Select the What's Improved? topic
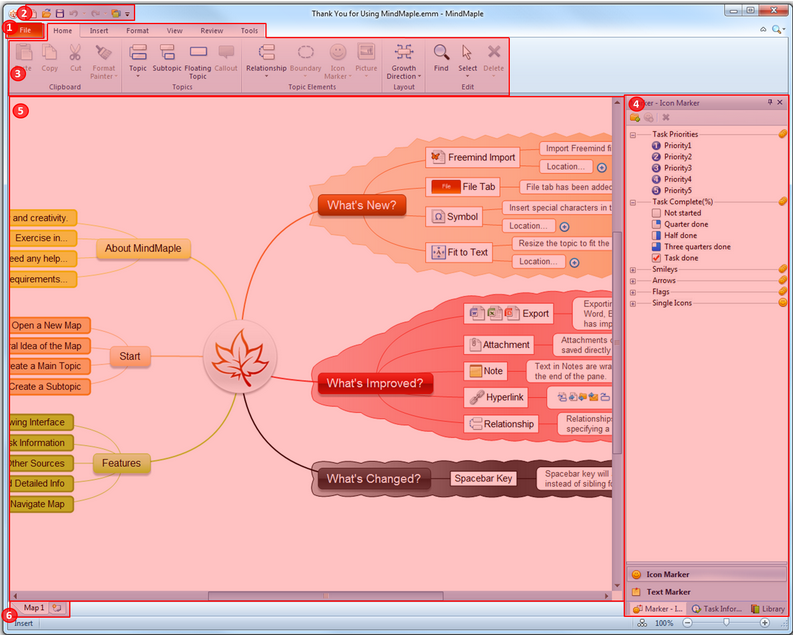Screen dimensions: 793x635 tap(375, 383)
